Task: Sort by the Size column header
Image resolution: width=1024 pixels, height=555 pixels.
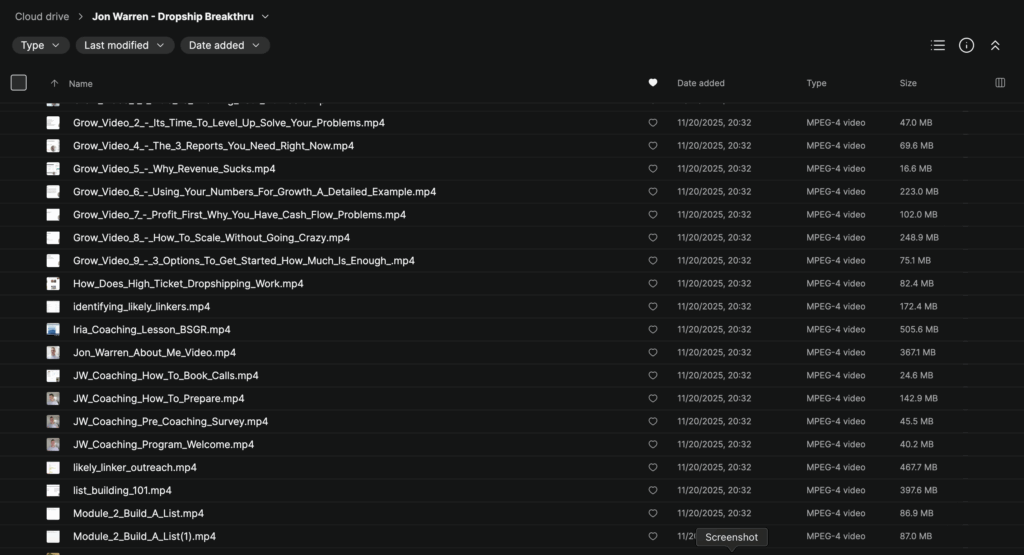Action: pyautogui.click(x=908, y=83)
